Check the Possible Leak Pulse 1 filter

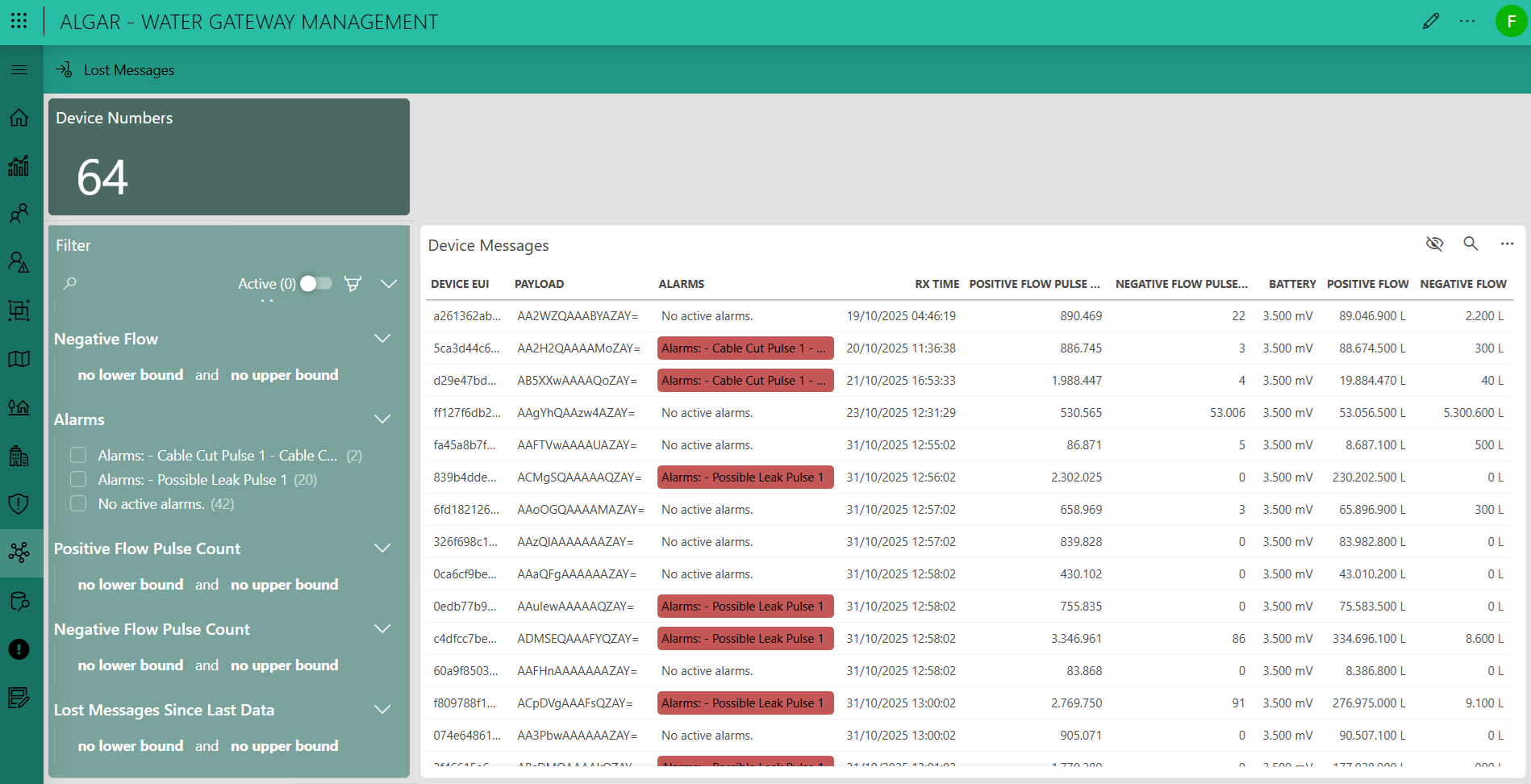(x=78, y=480)
